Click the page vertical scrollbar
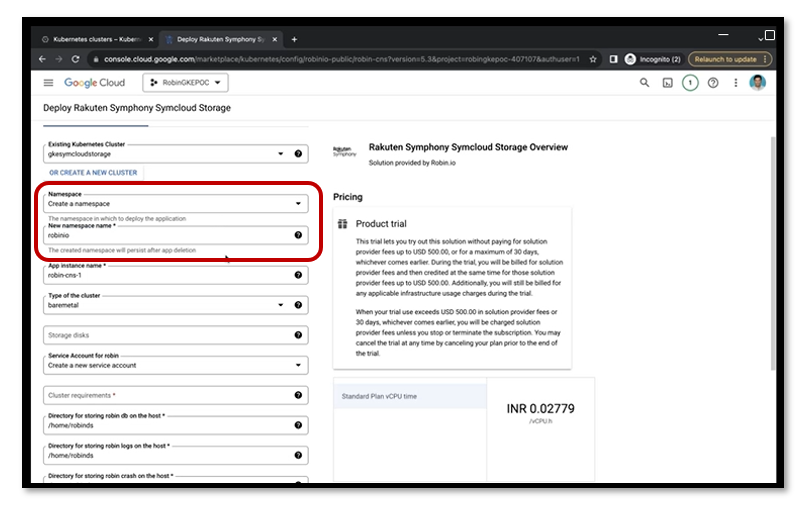Image resolution: width=805 pixels, height=508 pixels. pyautogui.click(x=773, y=253)
